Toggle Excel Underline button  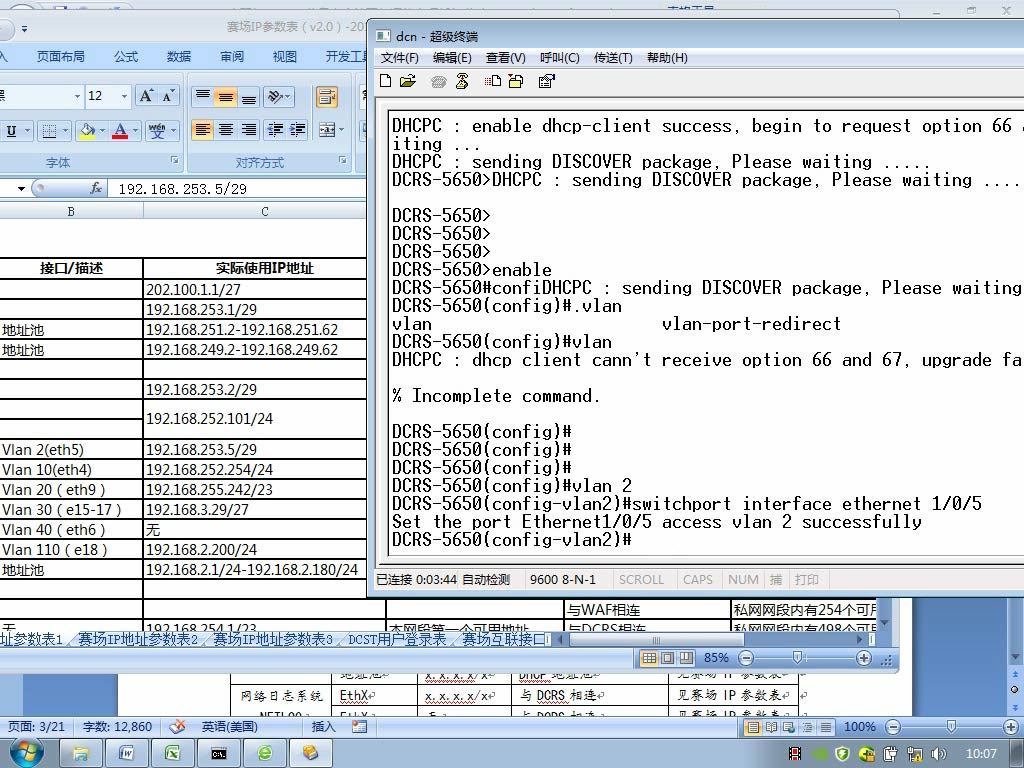(11, 131)
